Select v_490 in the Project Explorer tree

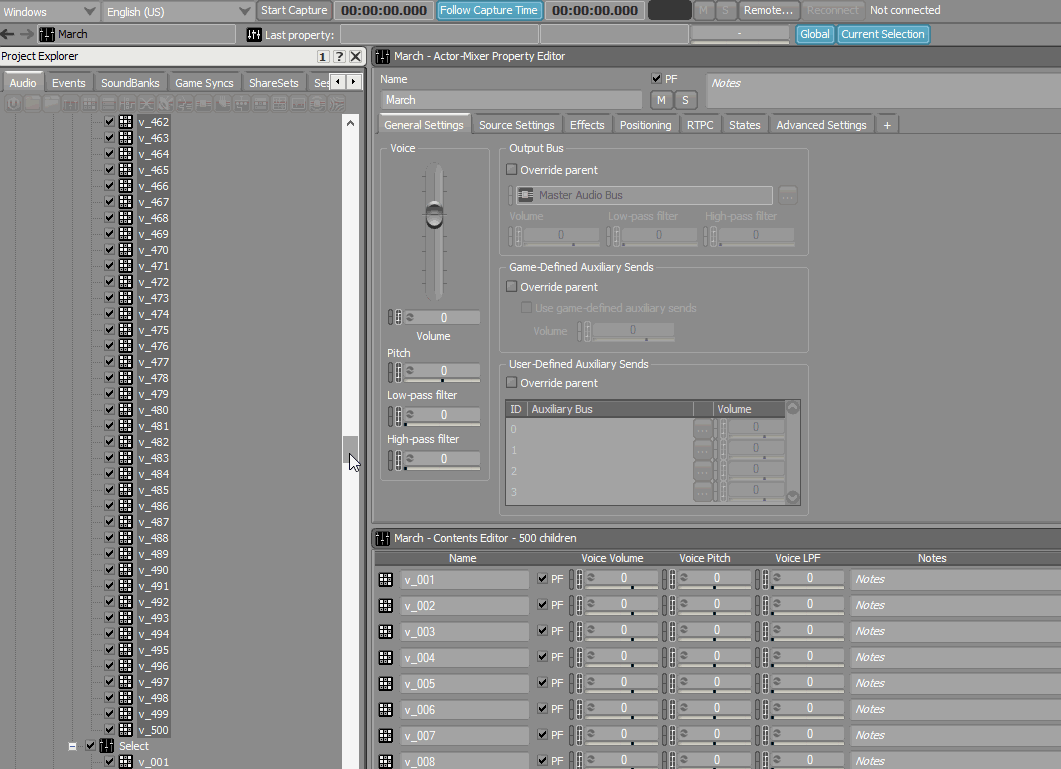154,570
